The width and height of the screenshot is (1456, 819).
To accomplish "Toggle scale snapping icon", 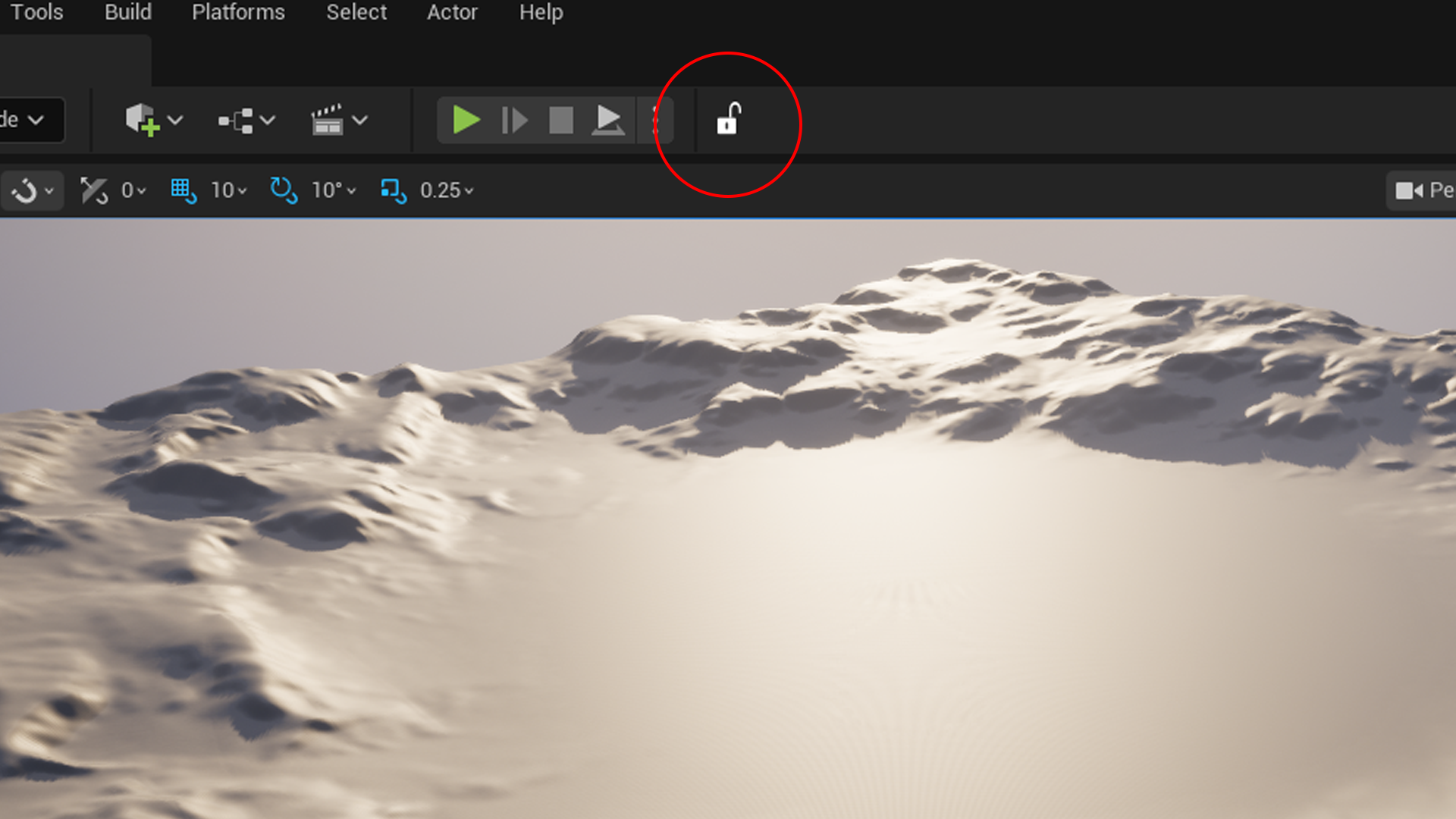I will point(394,190).
